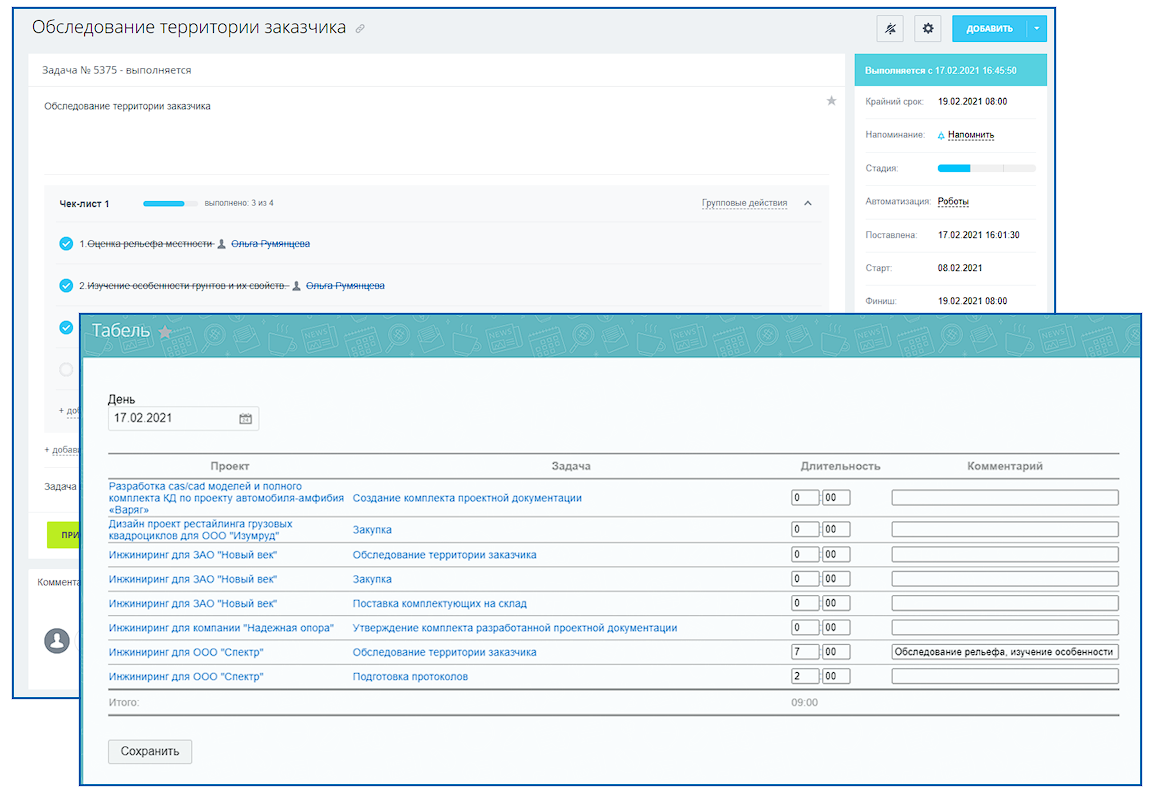Open the Групповые действия menu
The image size is (1152, 795).
click(x=744, y=204)
